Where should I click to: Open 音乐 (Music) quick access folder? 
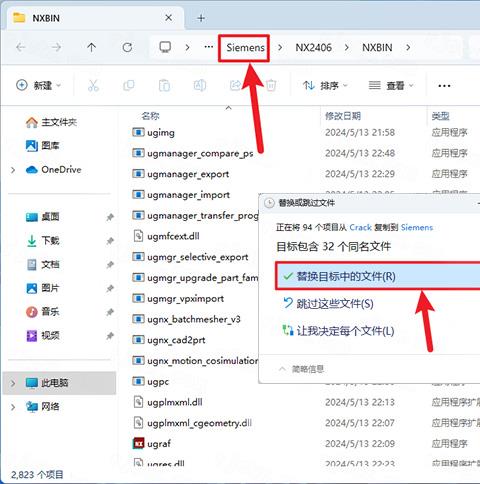(x=43, y=312)
